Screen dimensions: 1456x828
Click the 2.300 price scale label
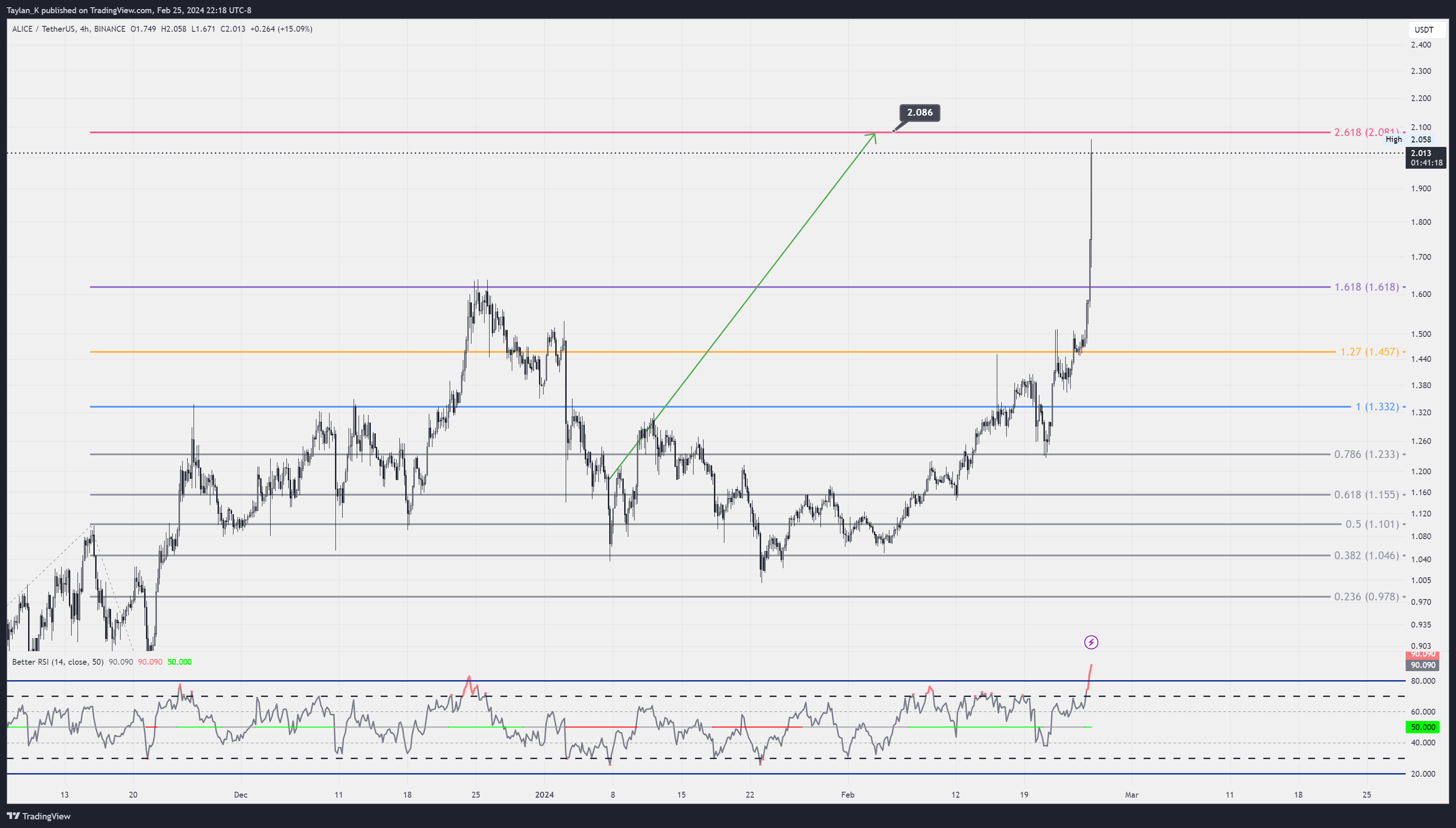1421,71
